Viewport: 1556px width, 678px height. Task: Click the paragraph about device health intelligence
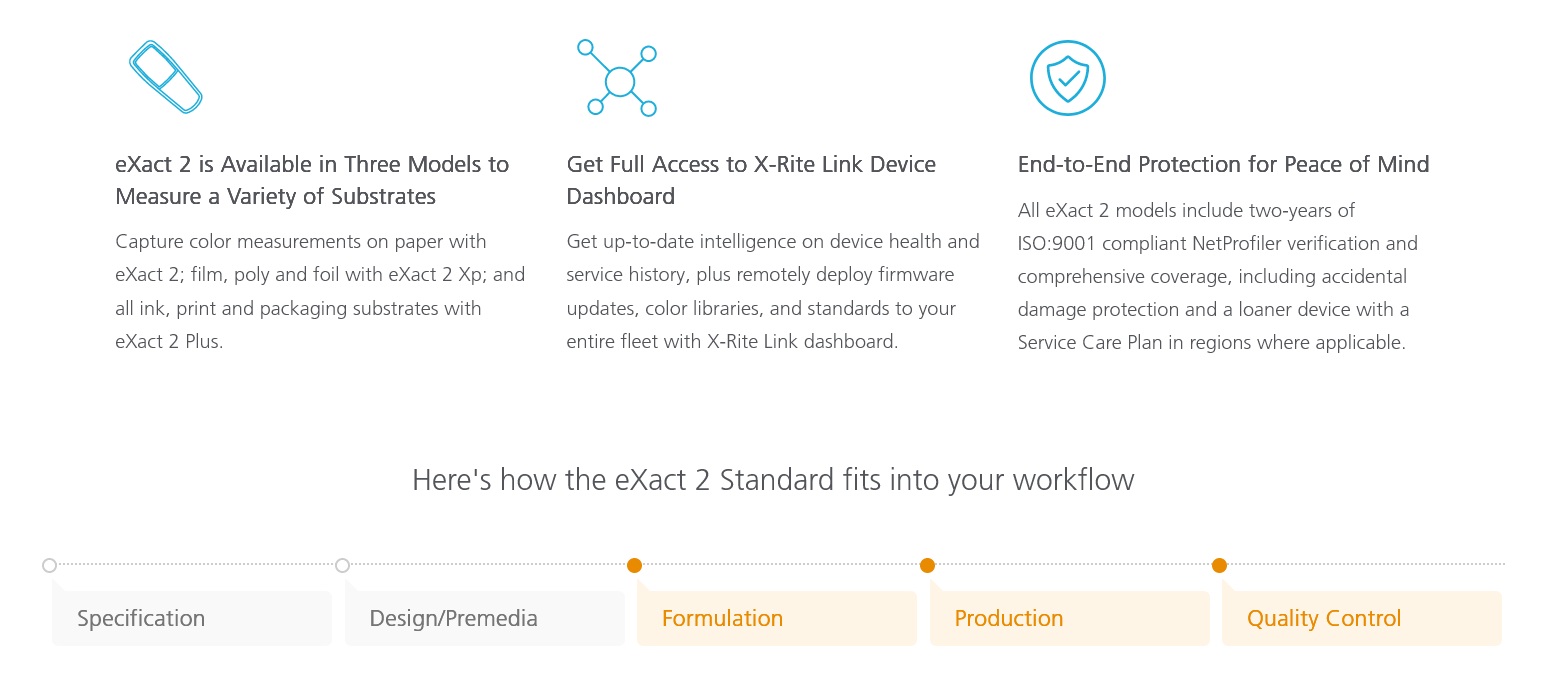773,291
